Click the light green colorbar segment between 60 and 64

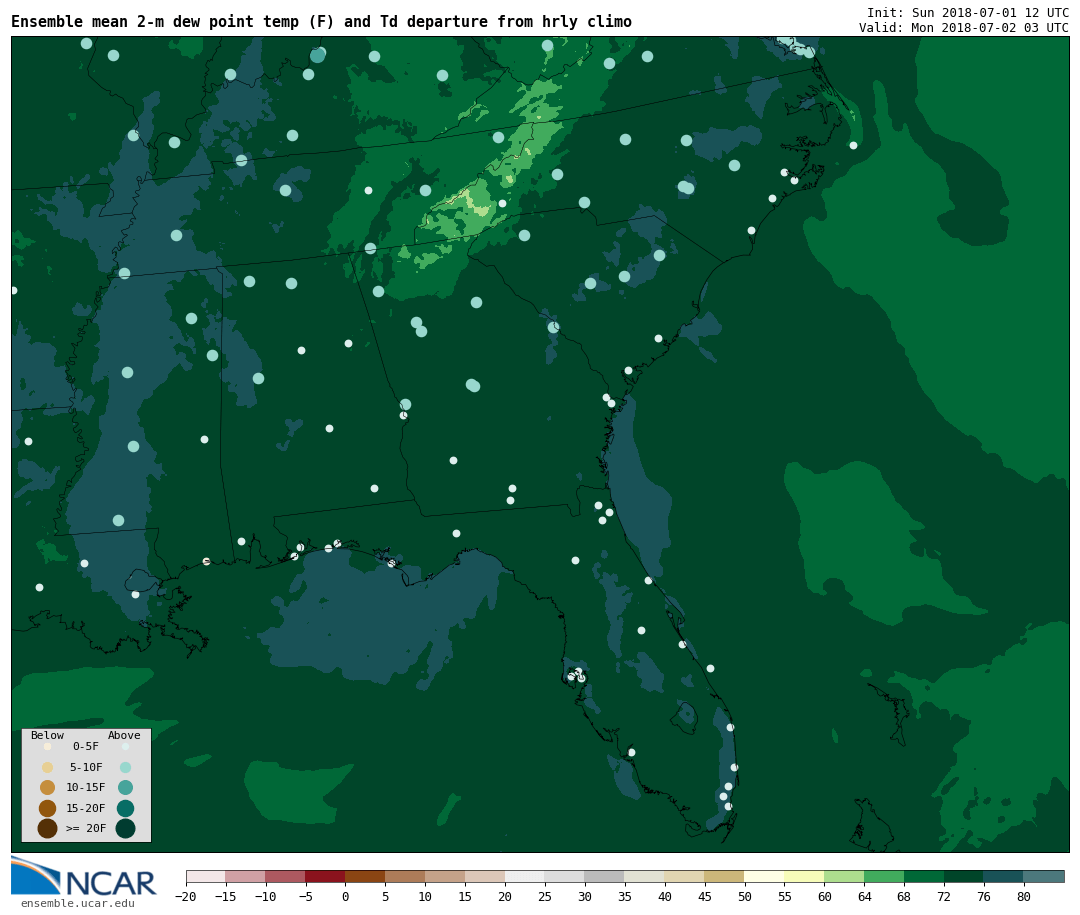pos(844,876)
